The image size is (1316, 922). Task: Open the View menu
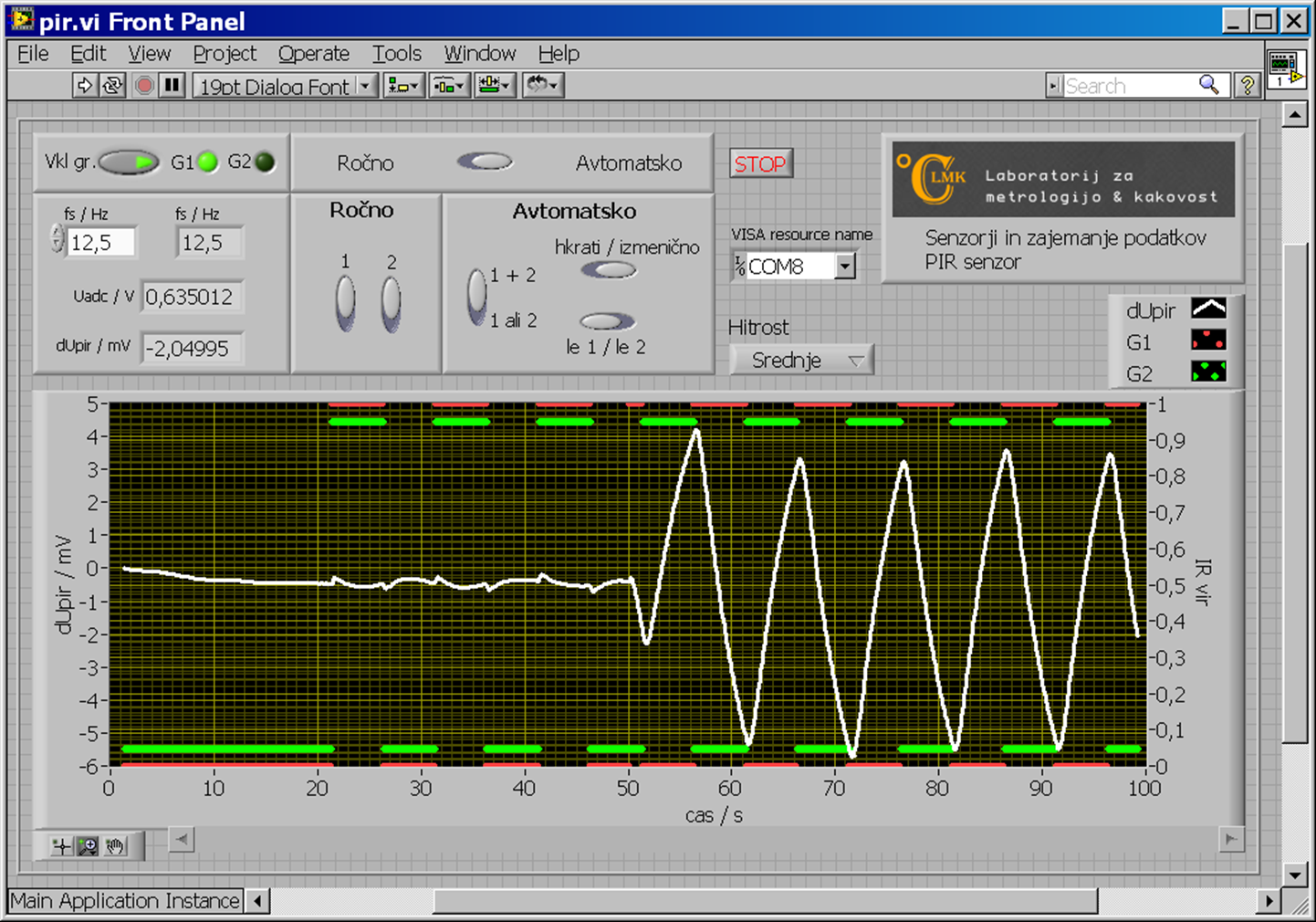pyautogui.click(x=149, y=54)
